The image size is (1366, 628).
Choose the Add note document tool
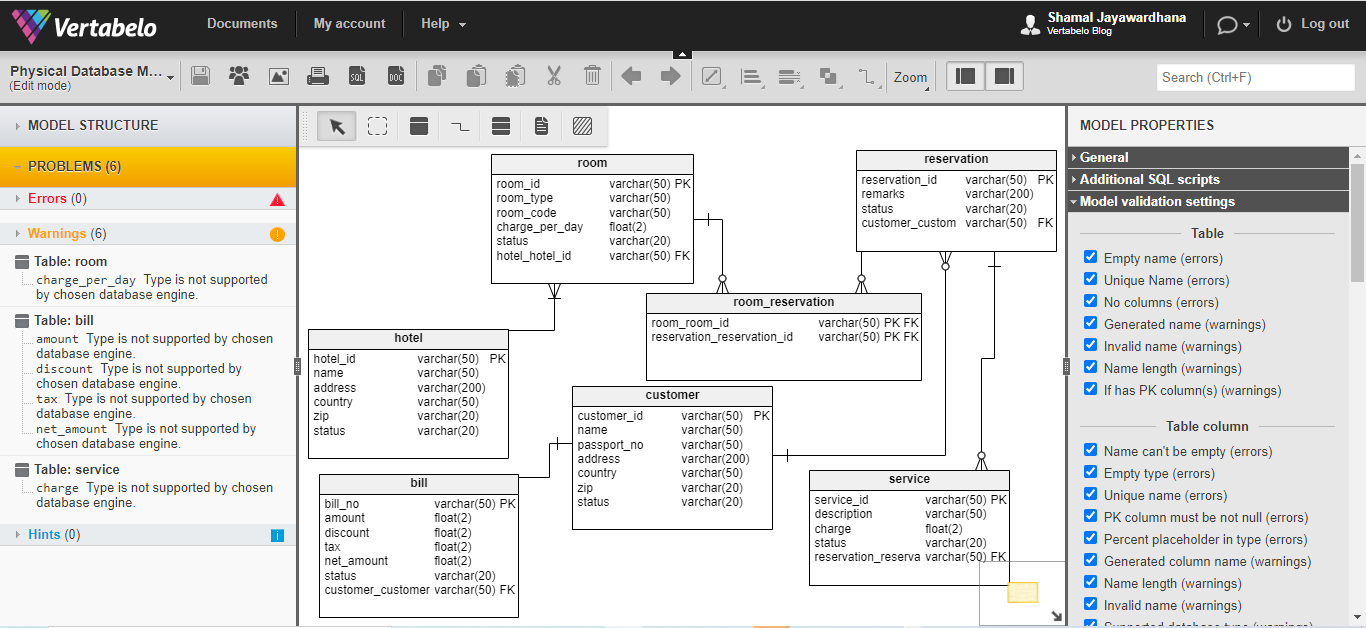[x=541, y=126]
